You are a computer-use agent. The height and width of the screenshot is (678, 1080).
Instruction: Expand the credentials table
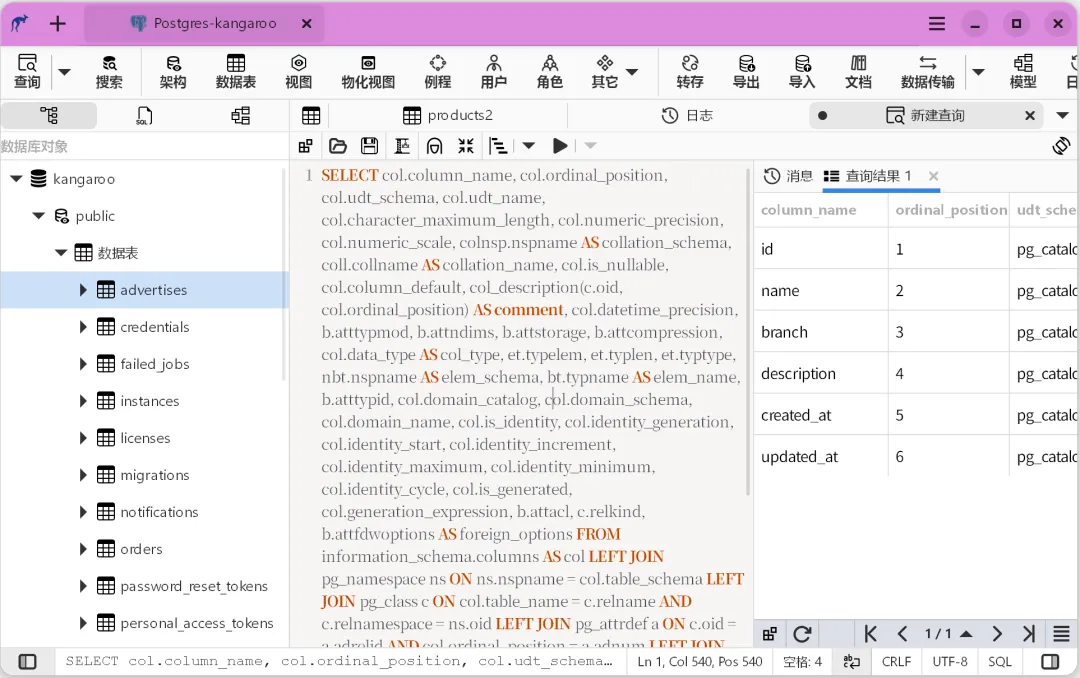[83, 327]
